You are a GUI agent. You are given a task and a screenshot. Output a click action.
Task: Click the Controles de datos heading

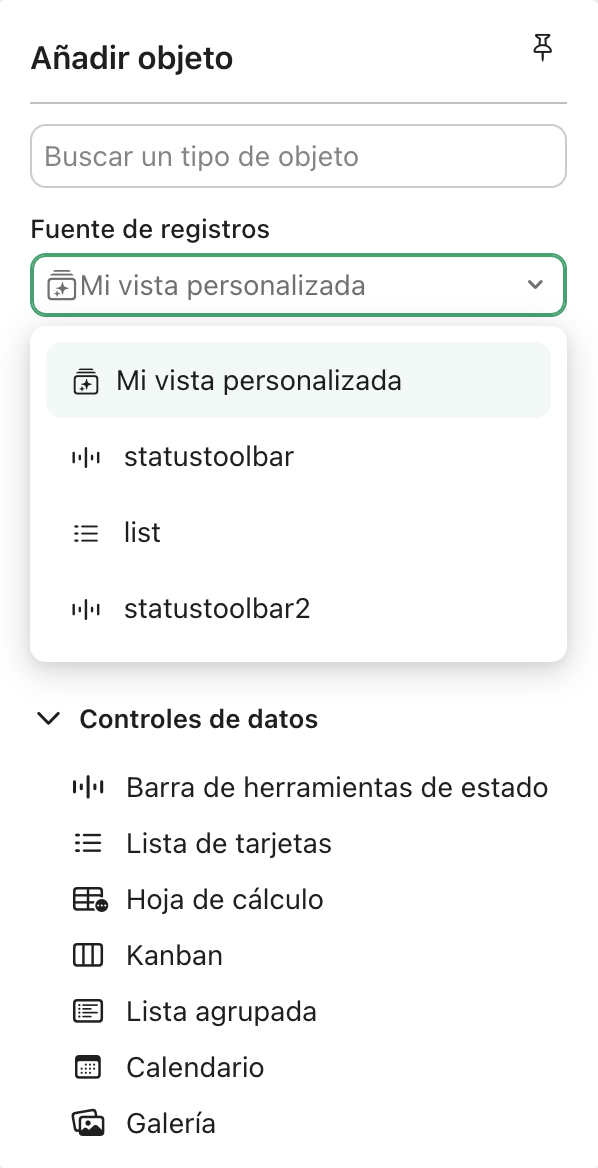pyautogui.click(x=200, y=719)
